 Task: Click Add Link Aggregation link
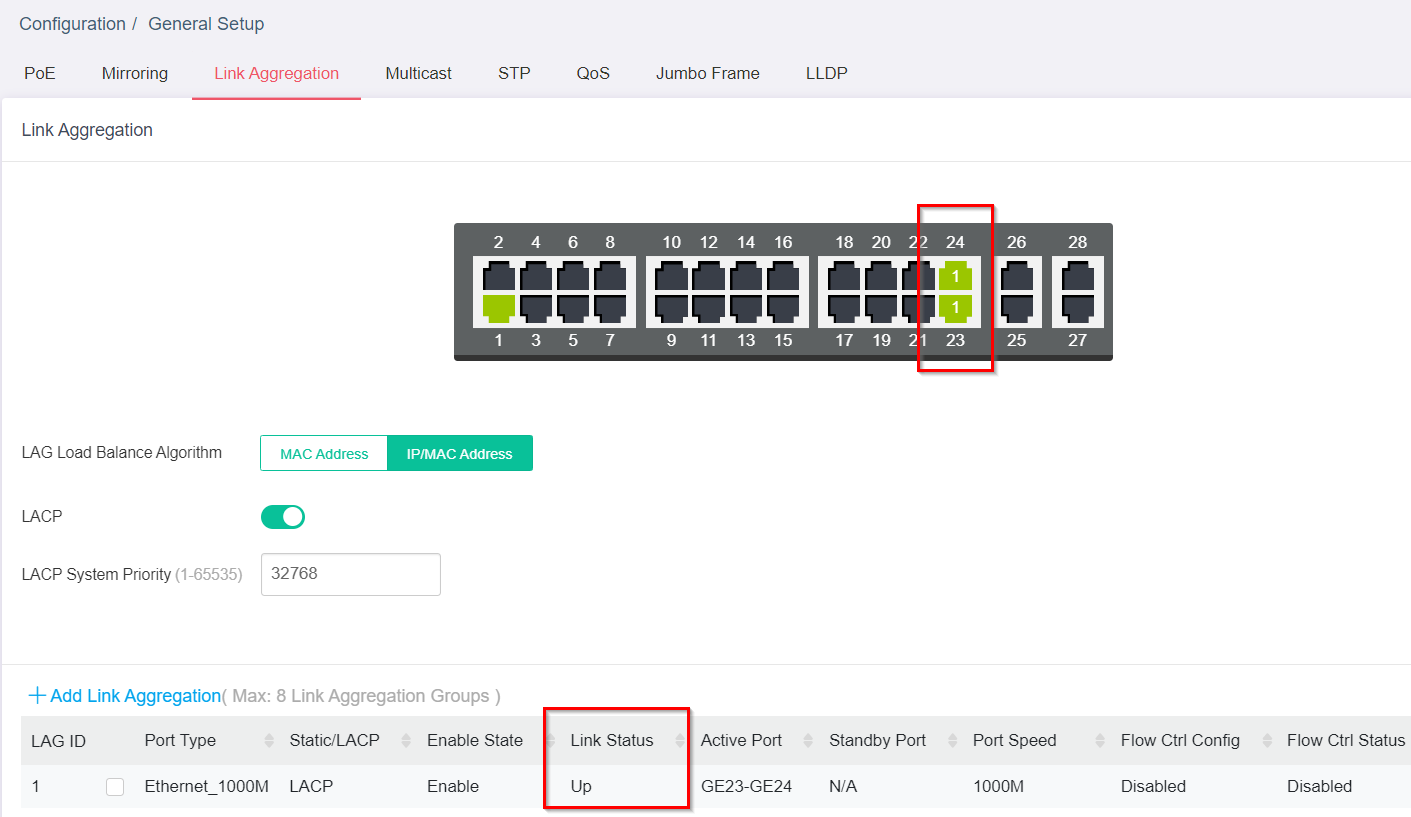125,696
